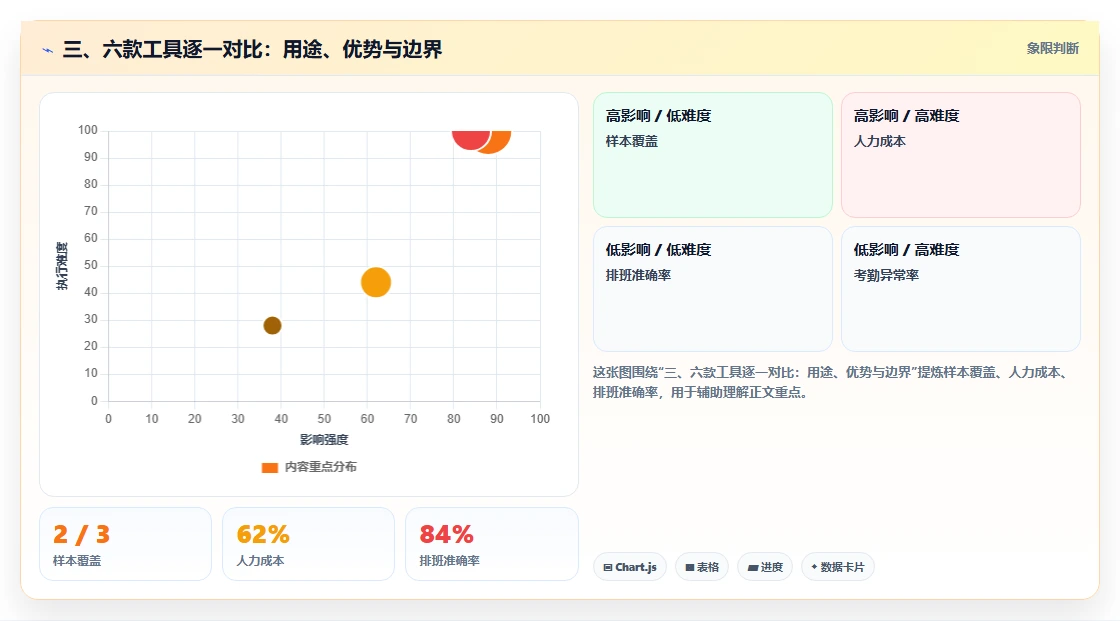The image size is (1120, 621).
Task: Click the 考勤异常率 text
Action: click(x=886, y=275)
